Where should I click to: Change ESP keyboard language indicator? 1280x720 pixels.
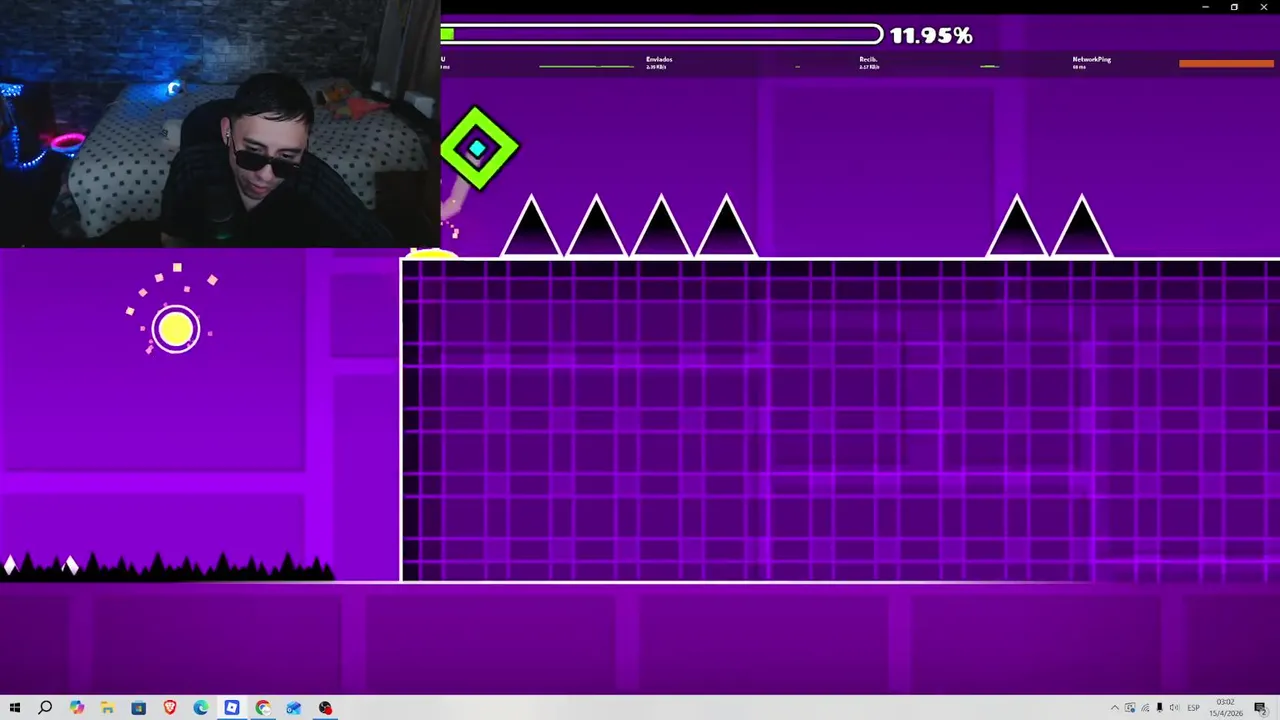1193,708
